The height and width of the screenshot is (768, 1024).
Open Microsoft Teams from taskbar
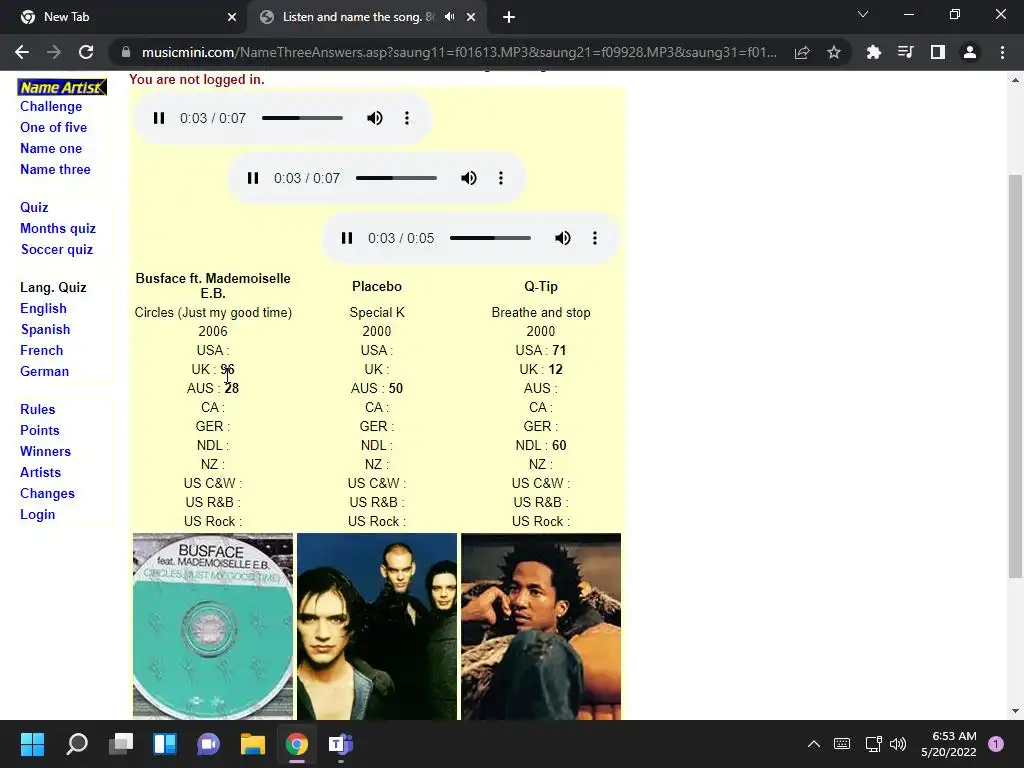pos(340,744)
